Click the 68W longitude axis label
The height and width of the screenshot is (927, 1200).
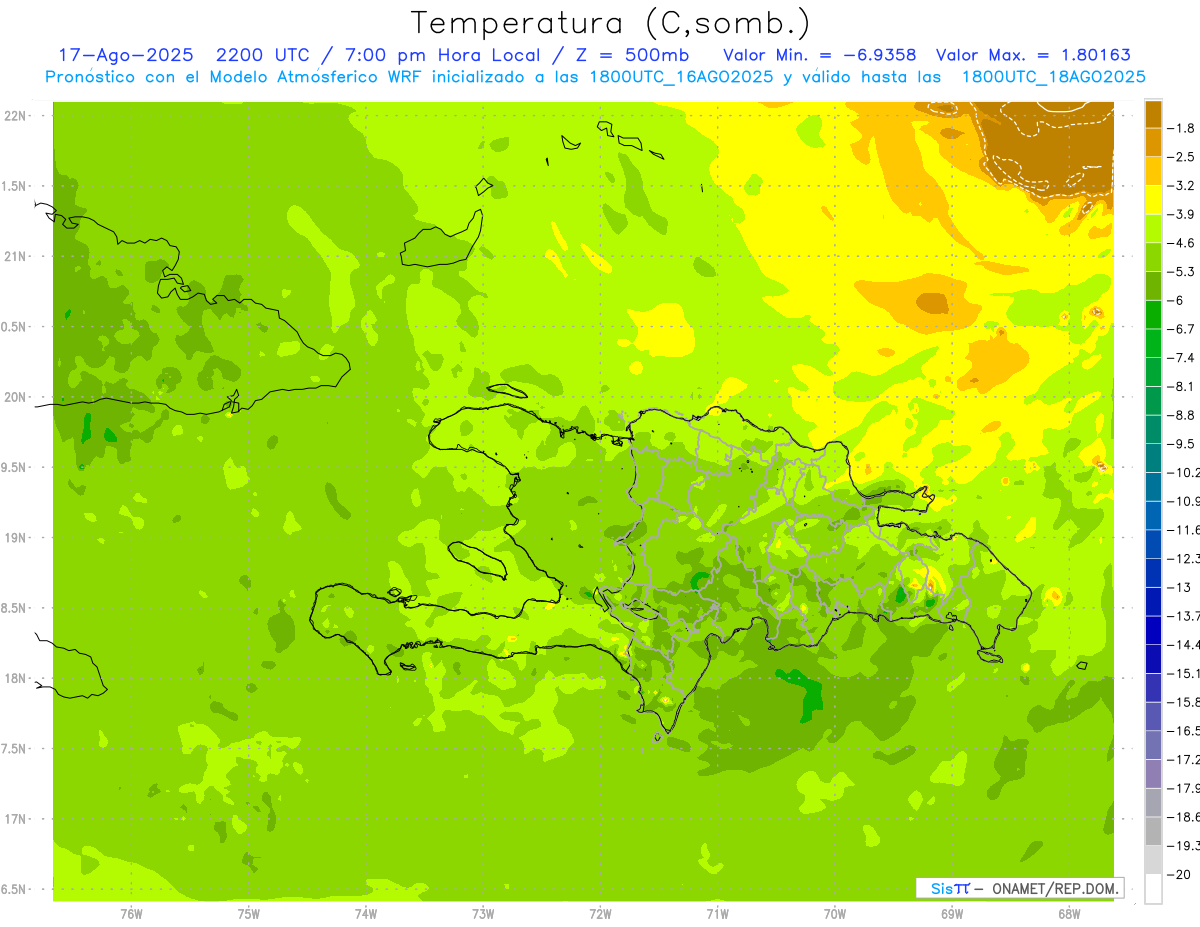pos(1069,913)
